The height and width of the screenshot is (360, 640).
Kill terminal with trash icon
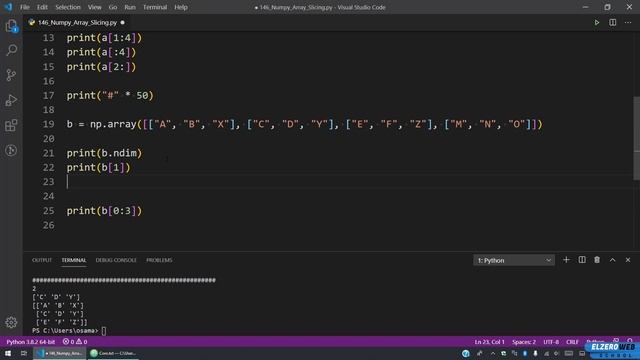tap(597, 260)
